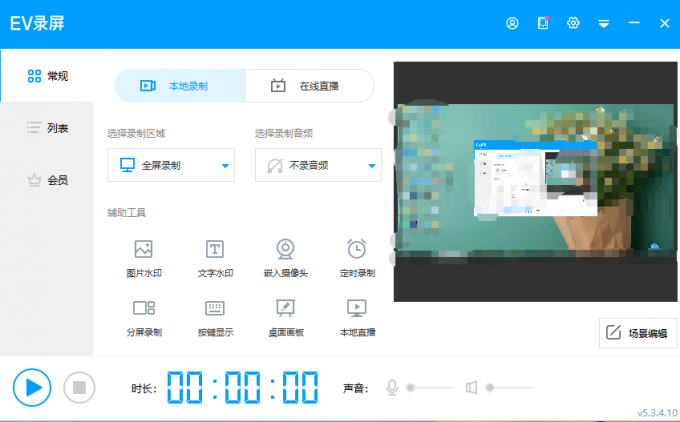
Task: Open the 全屏录制 region dropdown
Action: (x=171, y=165)
